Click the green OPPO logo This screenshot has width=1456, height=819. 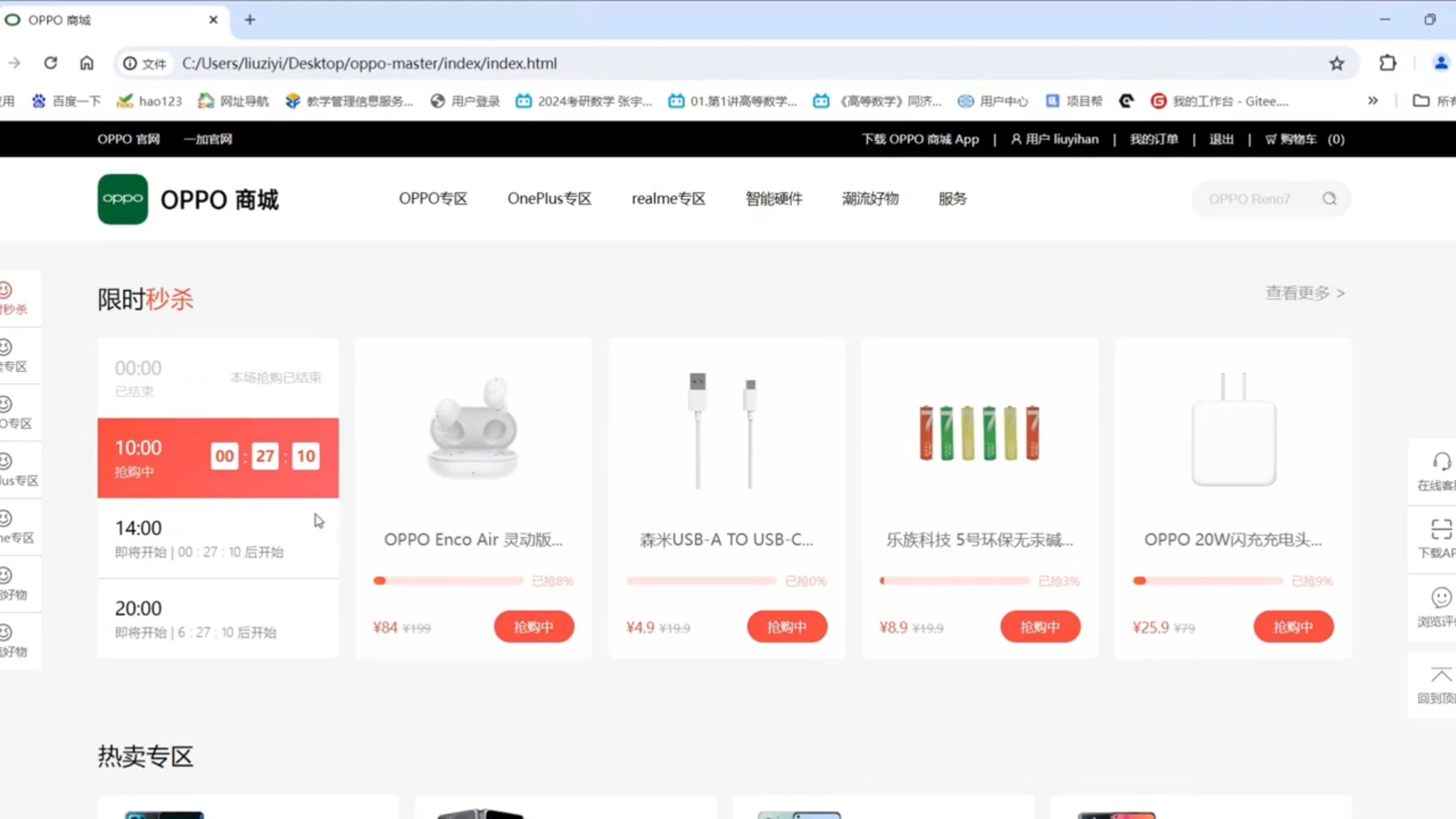(x=123, y=199)
